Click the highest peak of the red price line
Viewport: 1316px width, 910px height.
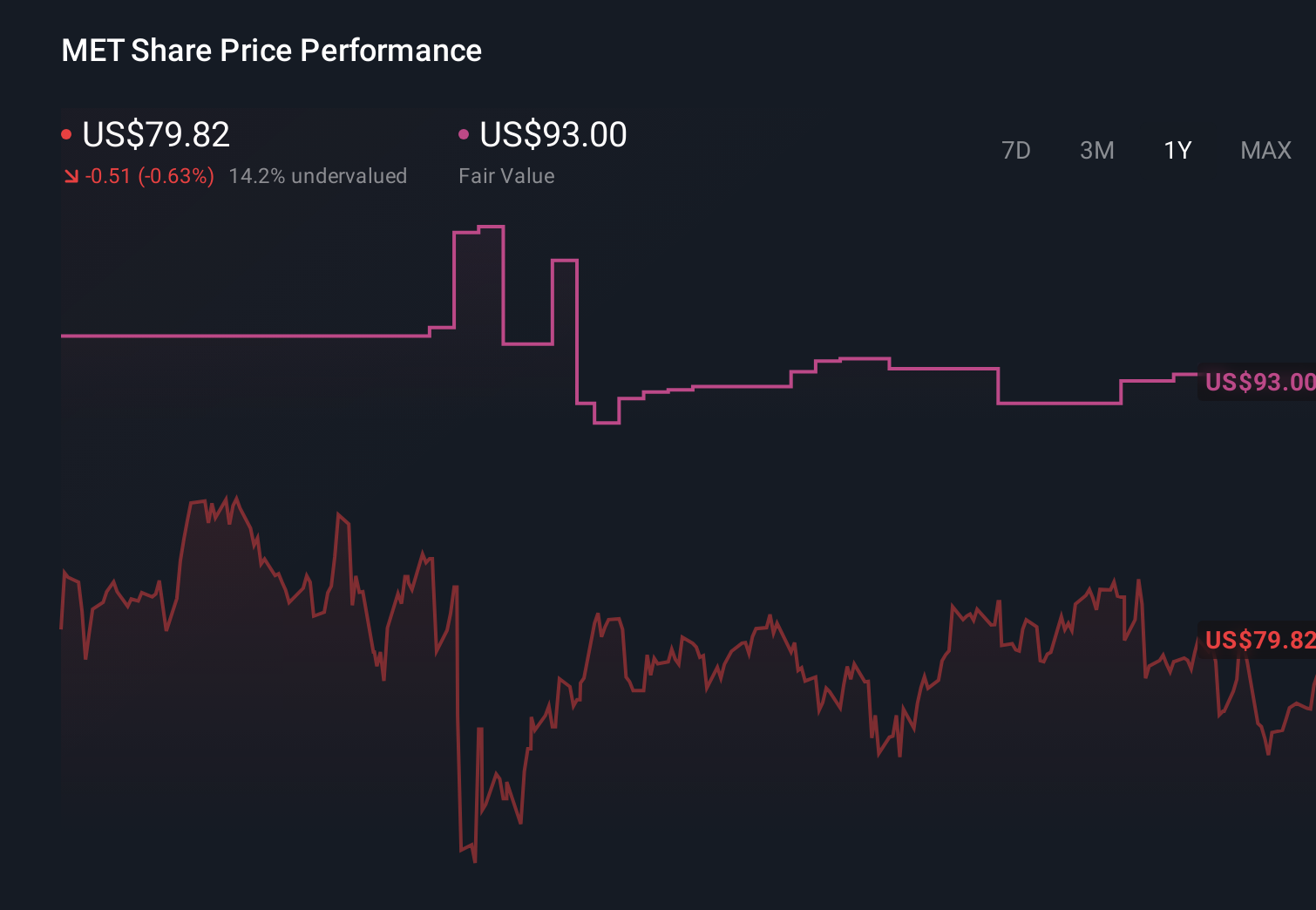tap(235, 499)
